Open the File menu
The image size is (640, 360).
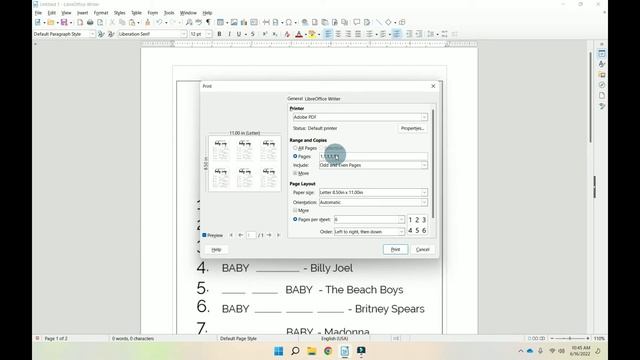coord(38,13)
